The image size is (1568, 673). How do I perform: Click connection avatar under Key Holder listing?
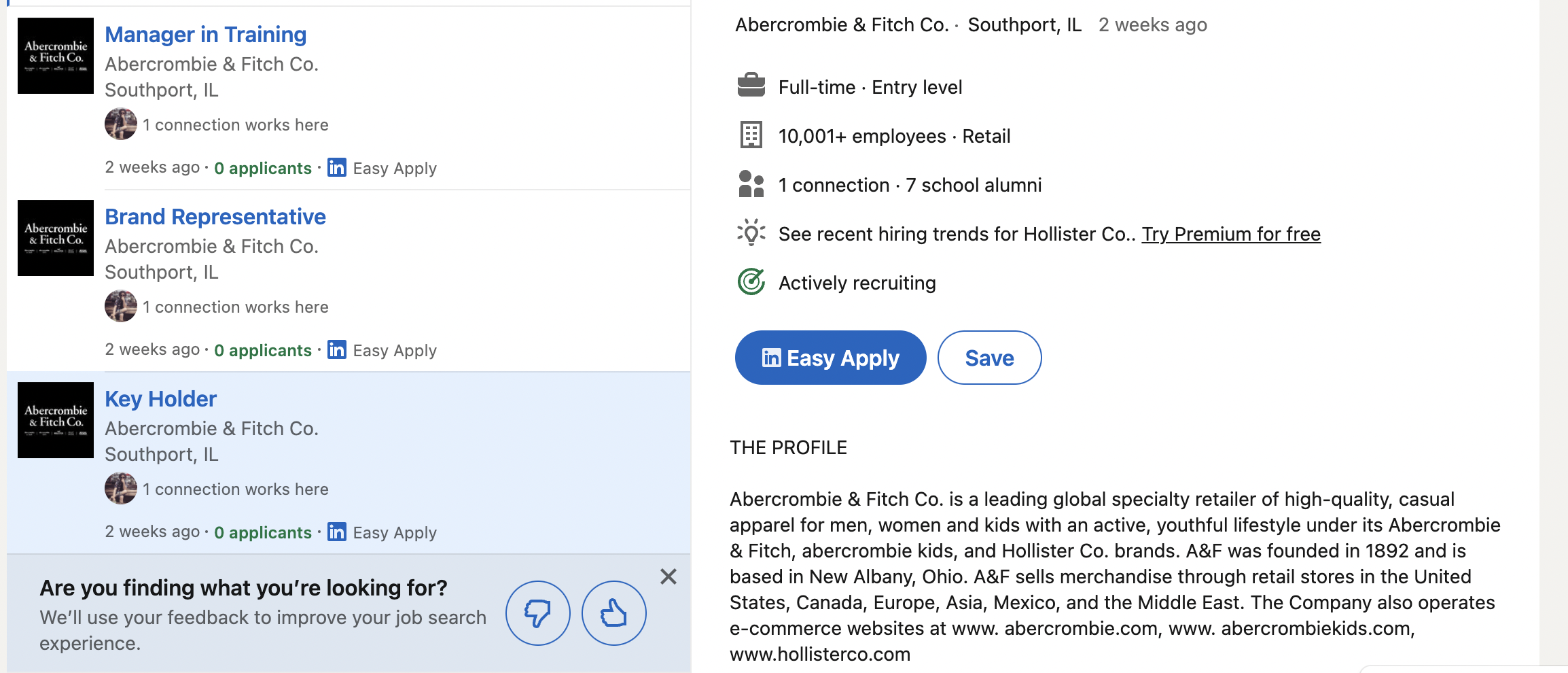tap(121, 489)
